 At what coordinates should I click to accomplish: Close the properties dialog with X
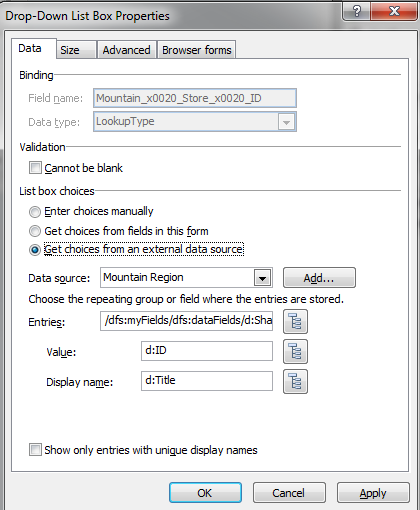[394, 11]
